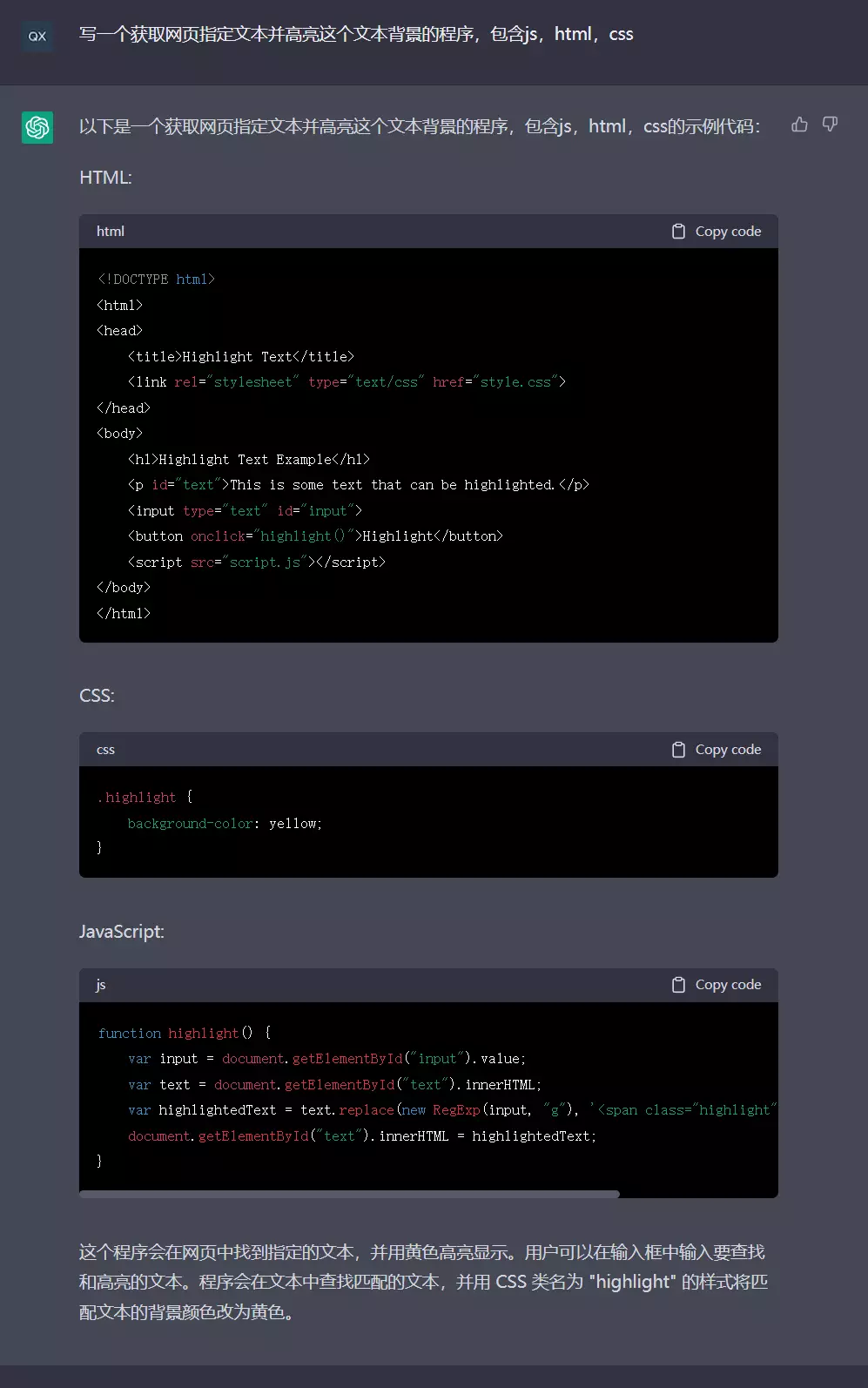Click the assistant's intro sentence text
The image size is (868, 1388).
point(420,127)
